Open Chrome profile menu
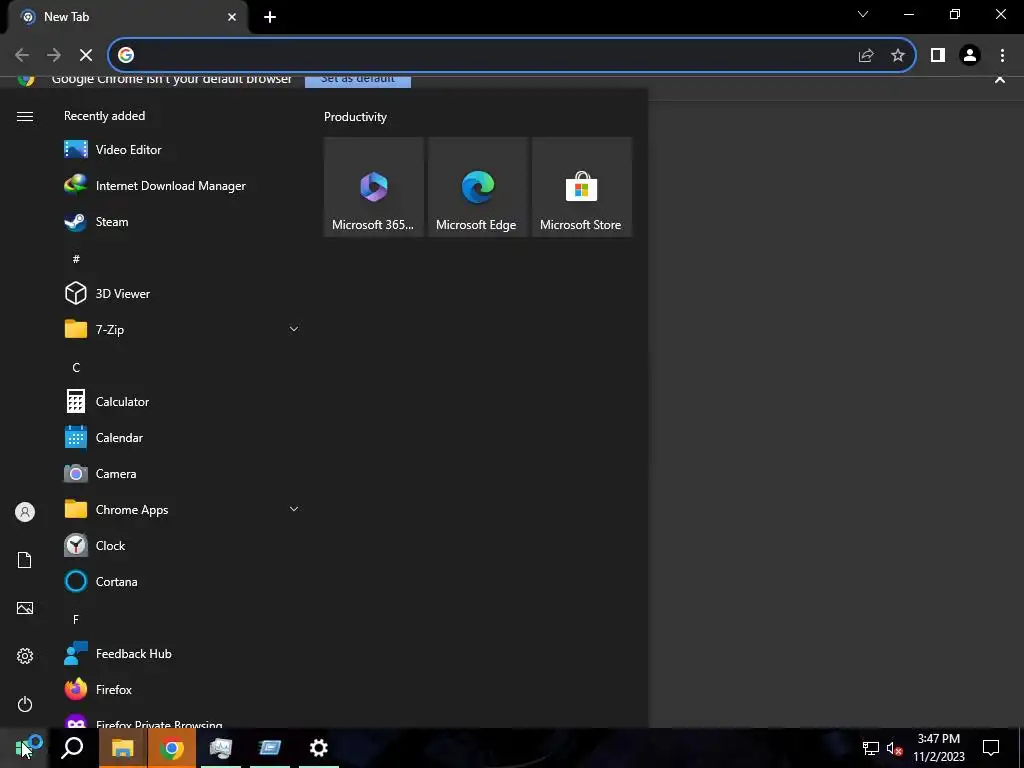This screenshot has height=768, width=1024. pos(970,55)
